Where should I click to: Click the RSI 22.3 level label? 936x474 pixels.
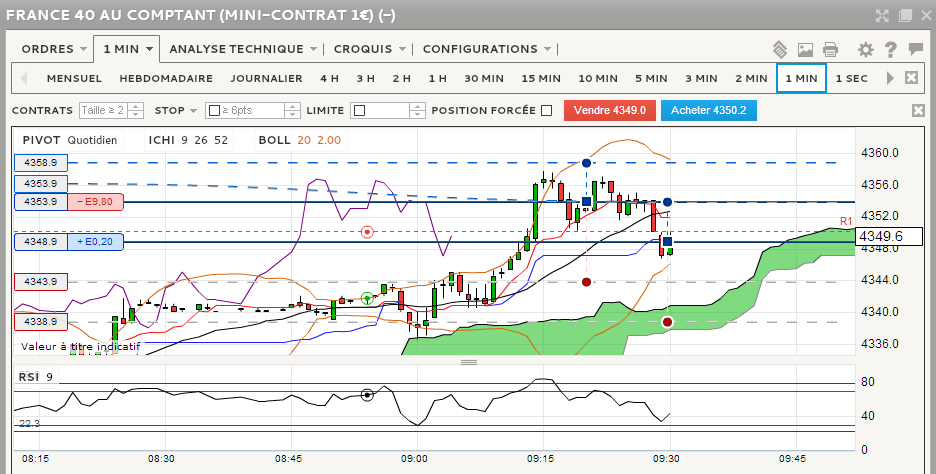[x=29, y=423]
